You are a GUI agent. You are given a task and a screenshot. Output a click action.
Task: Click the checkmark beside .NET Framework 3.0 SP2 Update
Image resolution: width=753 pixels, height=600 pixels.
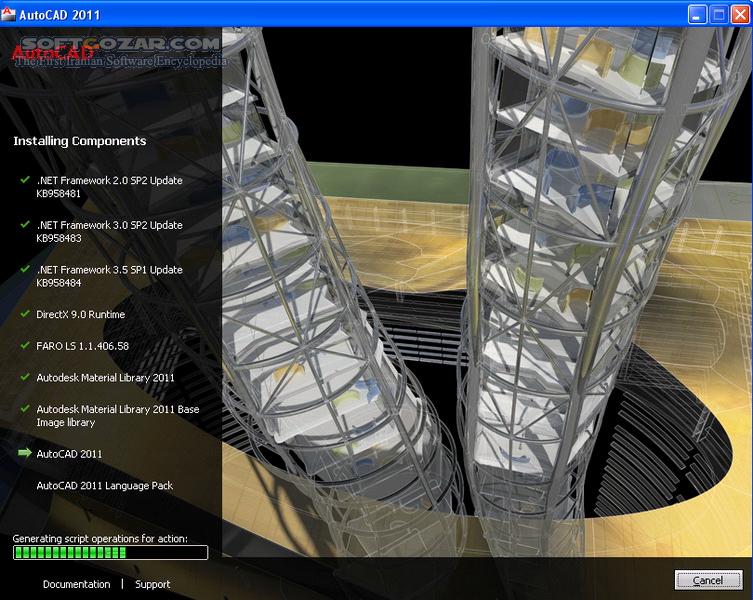tap(25, 224)
